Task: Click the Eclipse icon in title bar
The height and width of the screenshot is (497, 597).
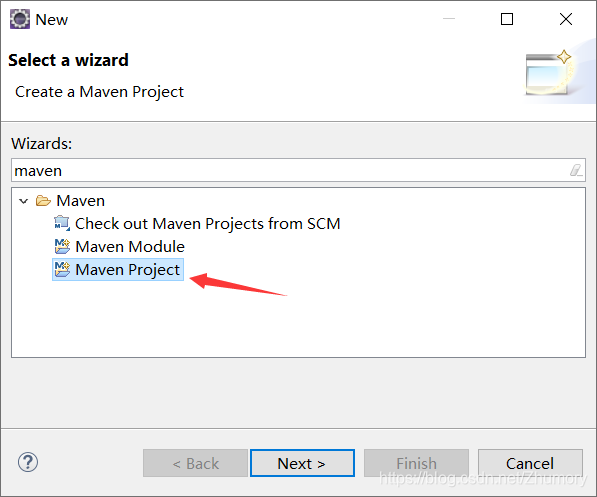Action: pyautogui.click(x=19, y=19)
